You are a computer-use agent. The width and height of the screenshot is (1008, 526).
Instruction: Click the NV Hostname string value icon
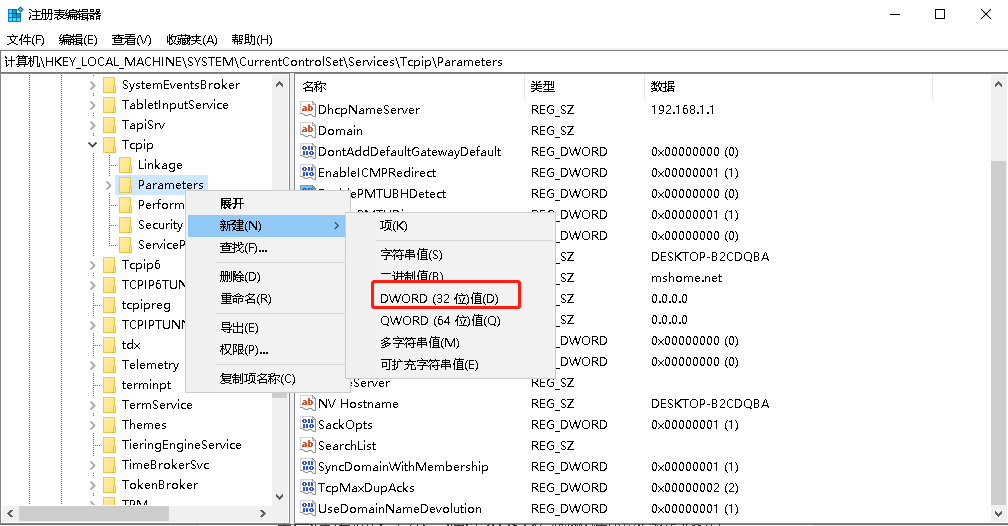308,404
